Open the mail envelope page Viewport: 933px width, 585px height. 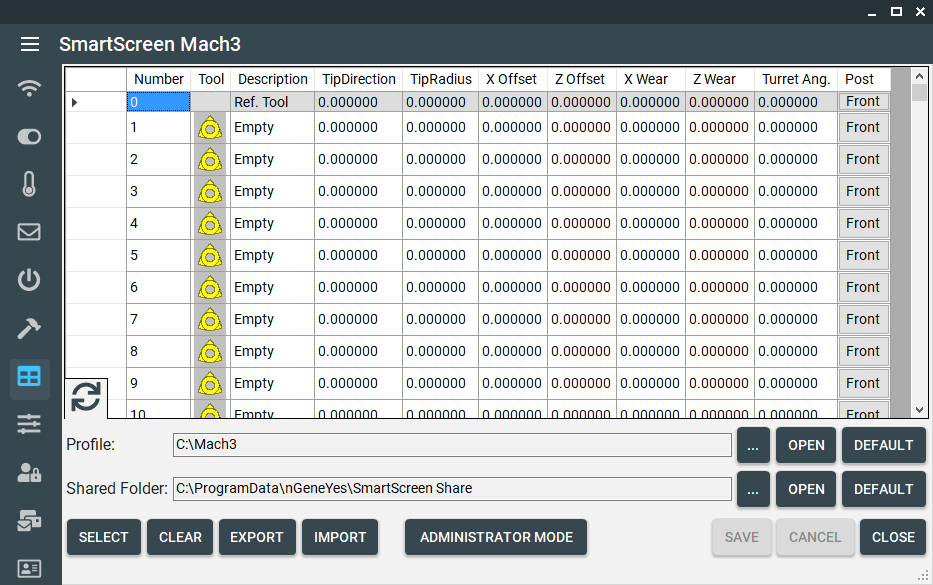pos(30,232)
